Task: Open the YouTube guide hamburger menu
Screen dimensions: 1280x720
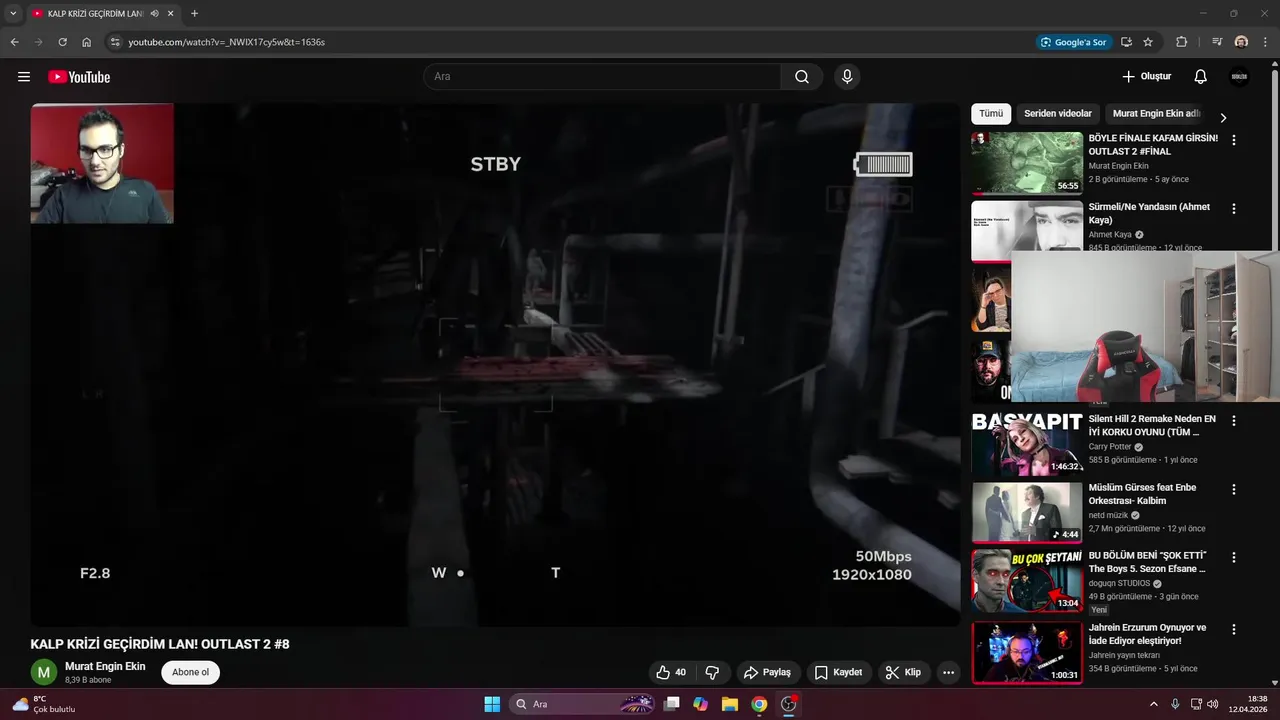Action: tap(24, 77)
